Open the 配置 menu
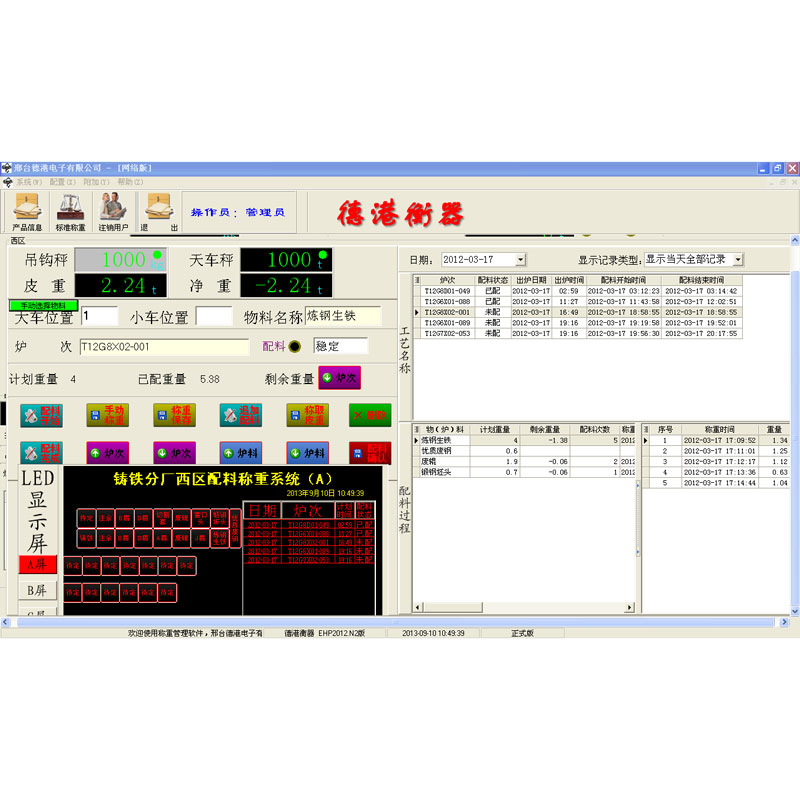This screenshot has height=800, width=800. pos(62,182)
